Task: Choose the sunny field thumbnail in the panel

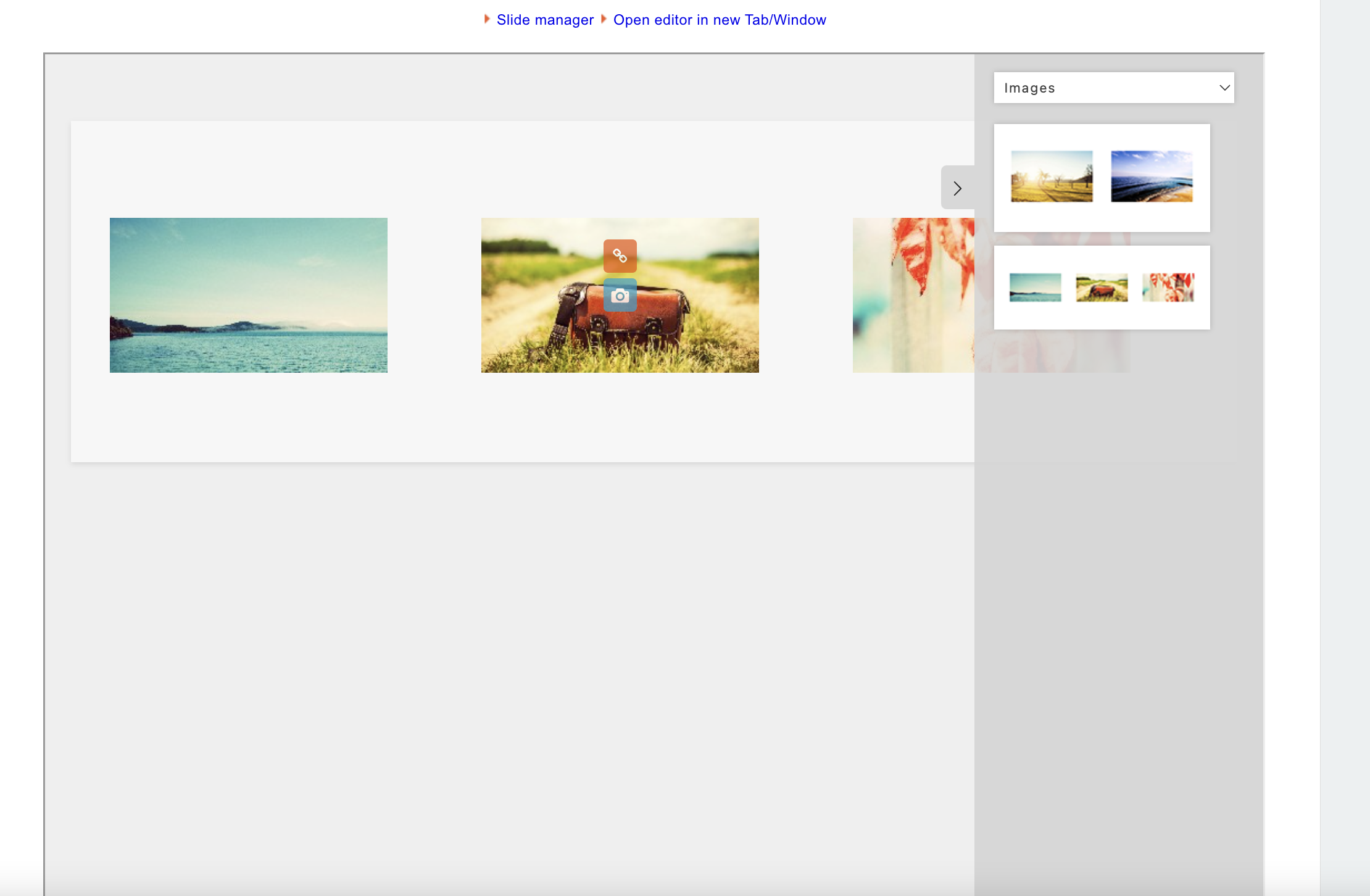Action: coord(1052,176)
